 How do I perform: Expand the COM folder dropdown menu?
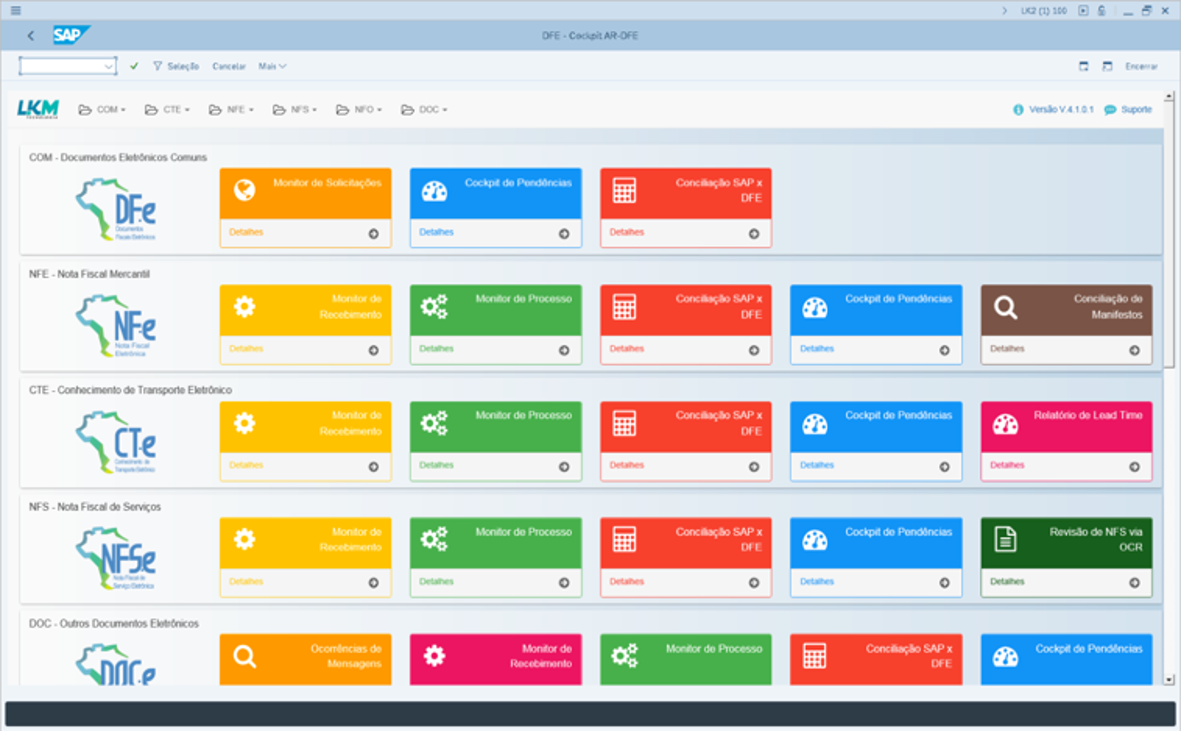102,110
